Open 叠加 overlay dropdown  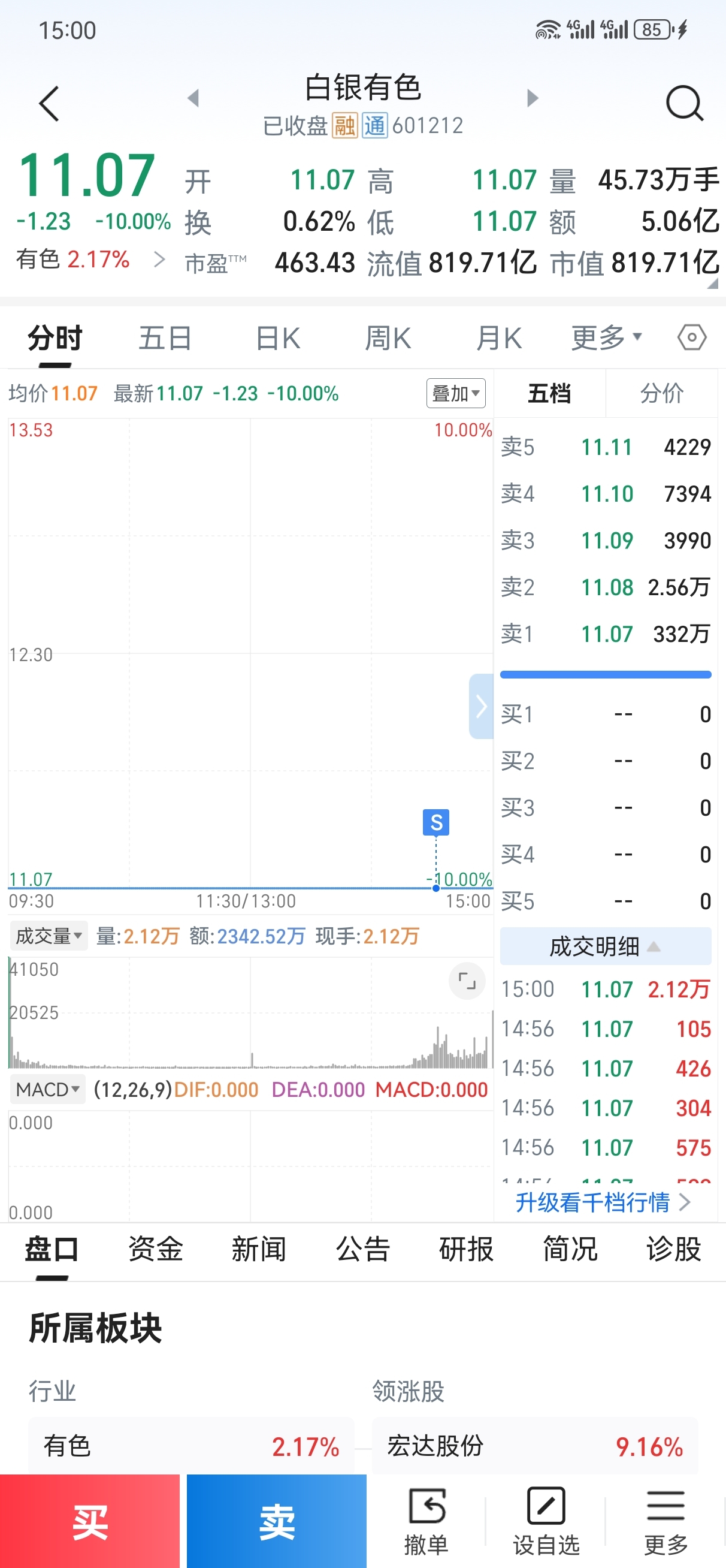click(x=456, y=393)
